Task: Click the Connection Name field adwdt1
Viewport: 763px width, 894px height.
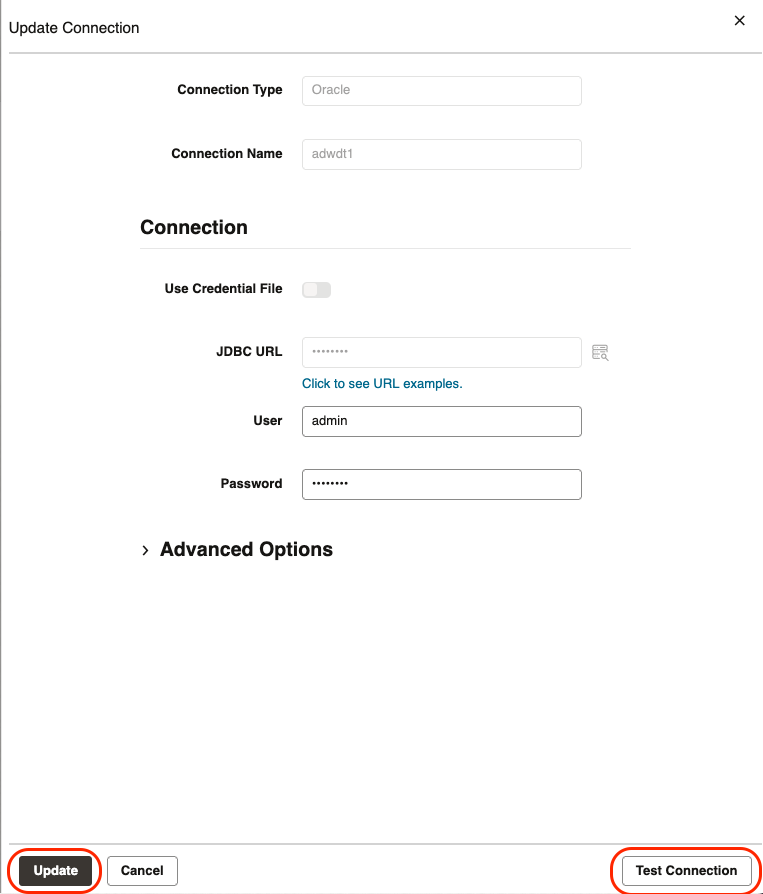Action: coord(441,154)
